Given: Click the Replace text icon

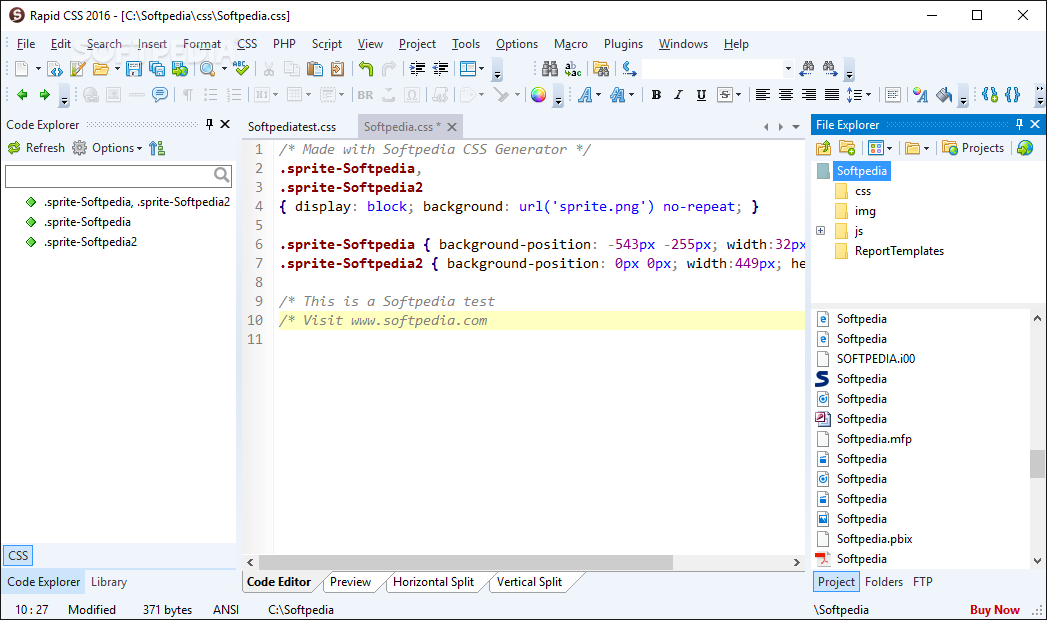Looking at the screenshot, I should coord(573,69).
